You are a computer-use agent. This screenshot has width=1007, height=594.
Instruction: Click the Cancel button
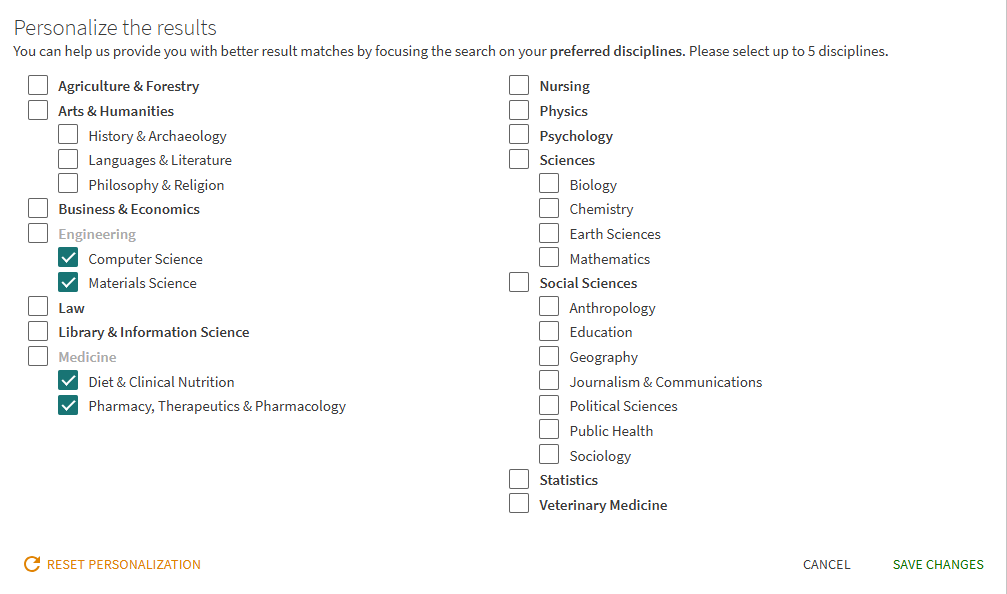[x=826, y=564]
